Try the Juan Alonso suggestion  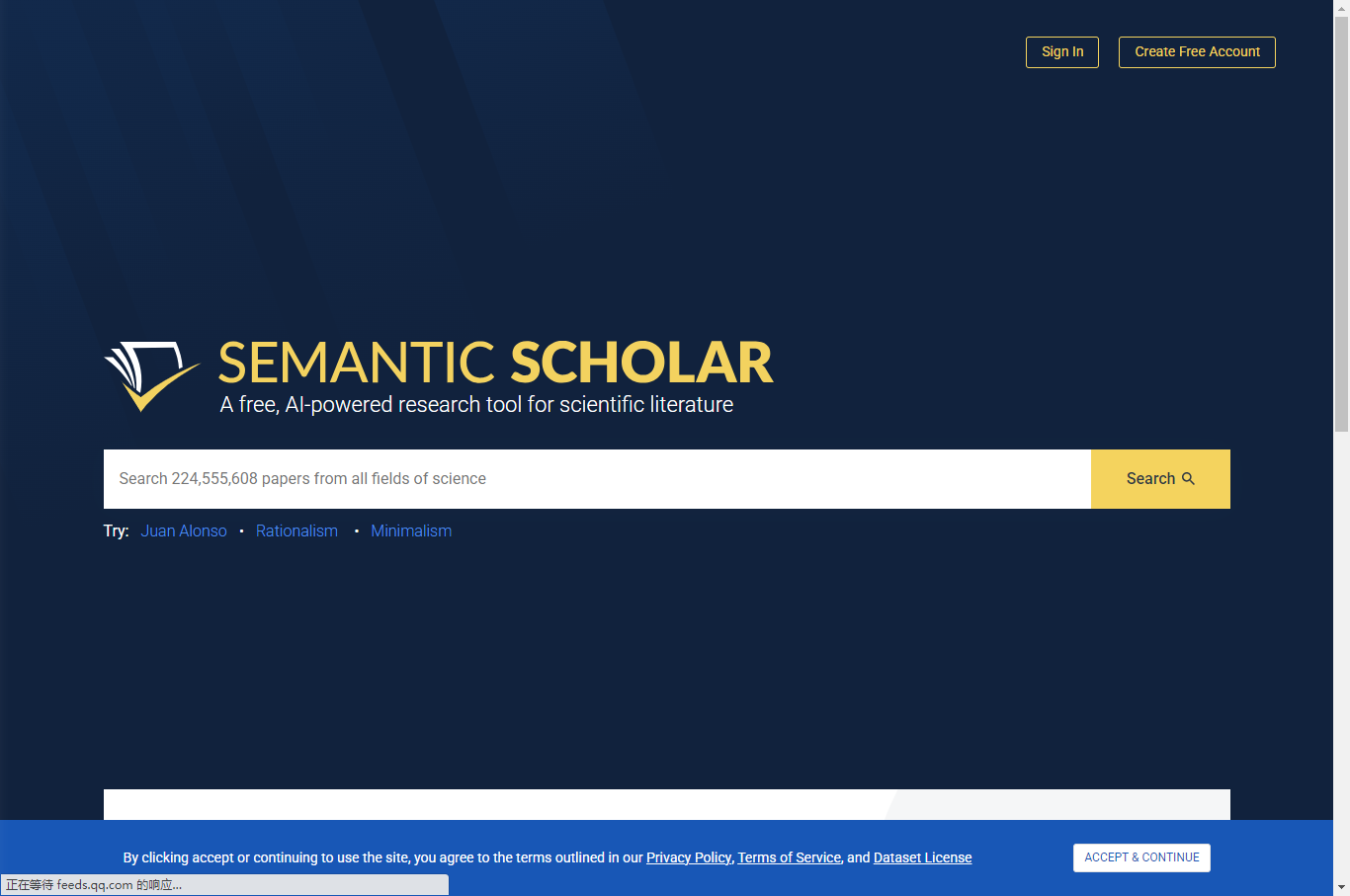(184, 531)
